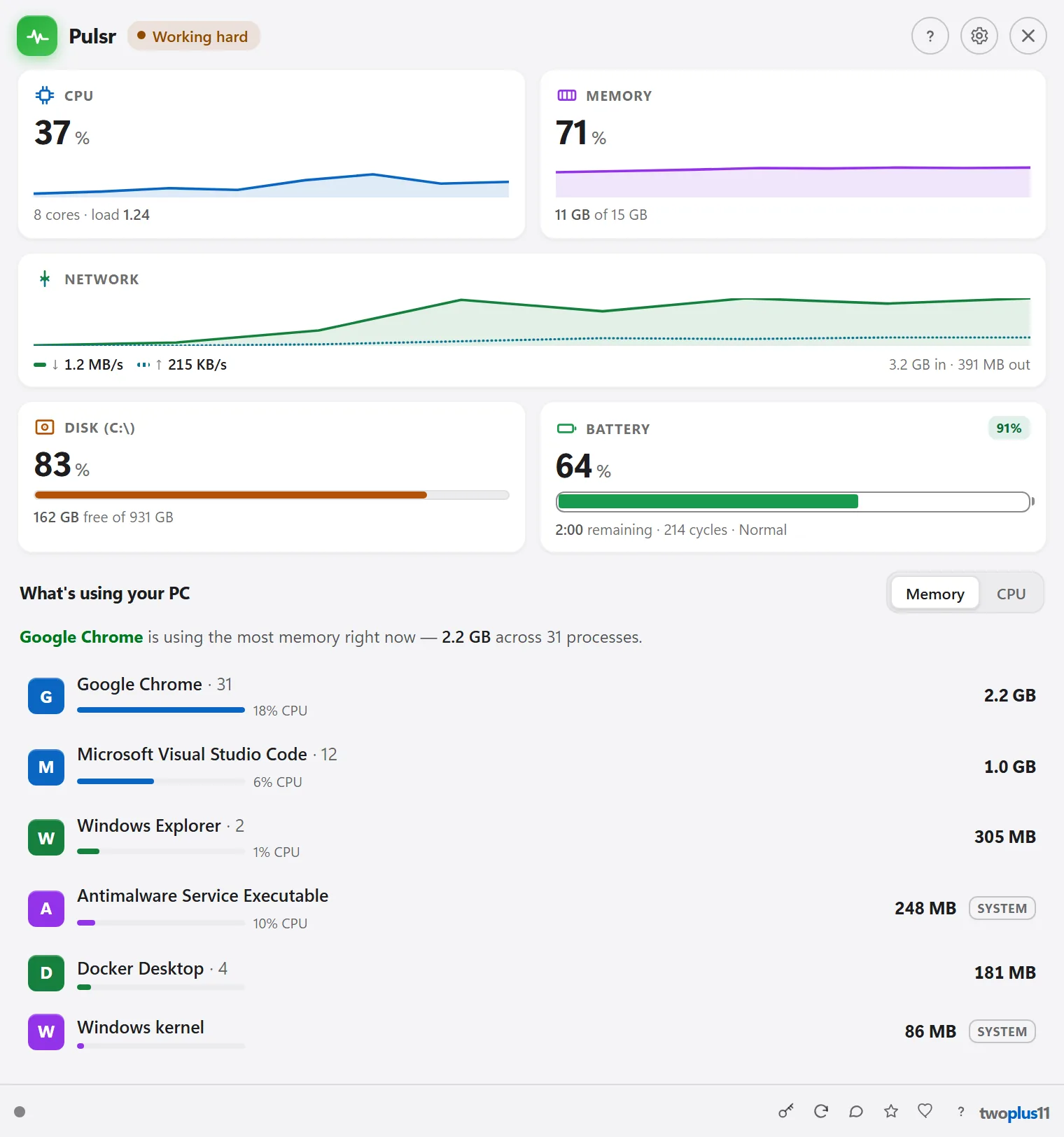Click the purple memory module icon
Viewport: 1064px width, 1137px height.
566,95
